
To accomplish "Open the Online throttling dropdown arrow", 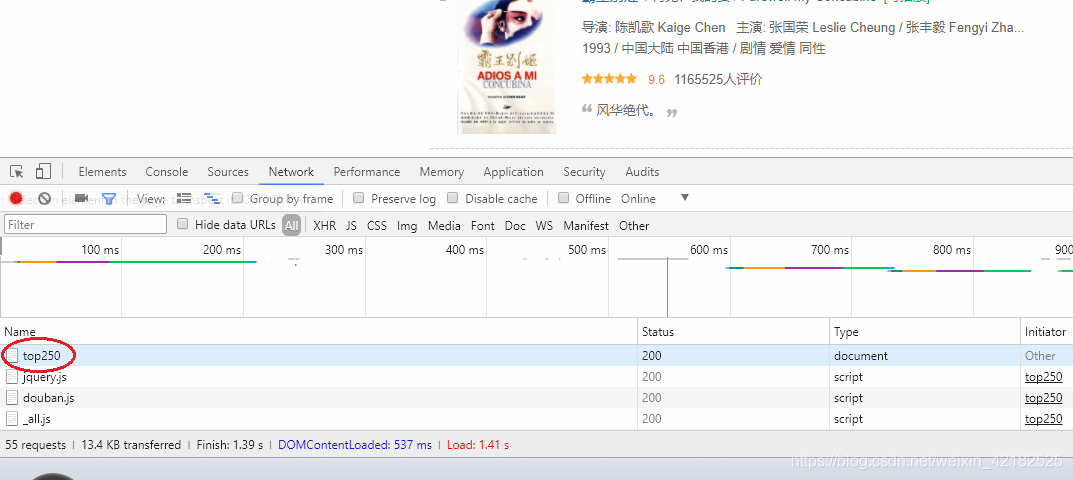I will click(684, 198).
